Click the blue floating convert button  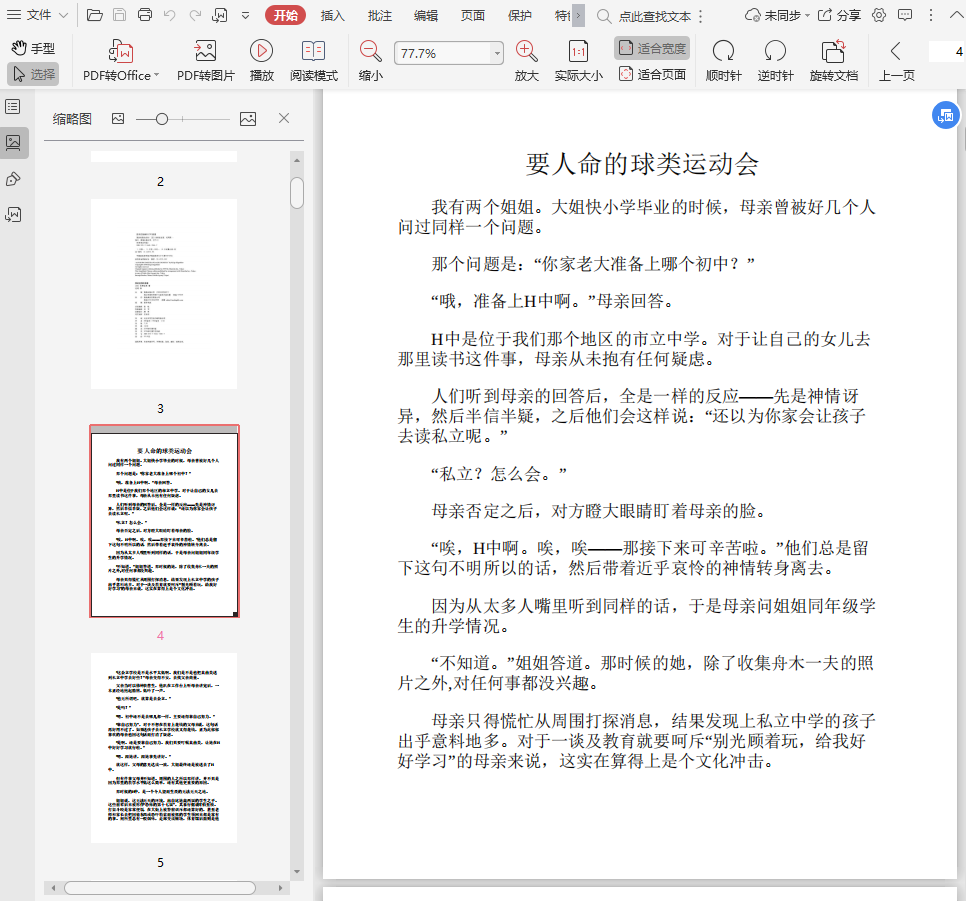point(946,115)
